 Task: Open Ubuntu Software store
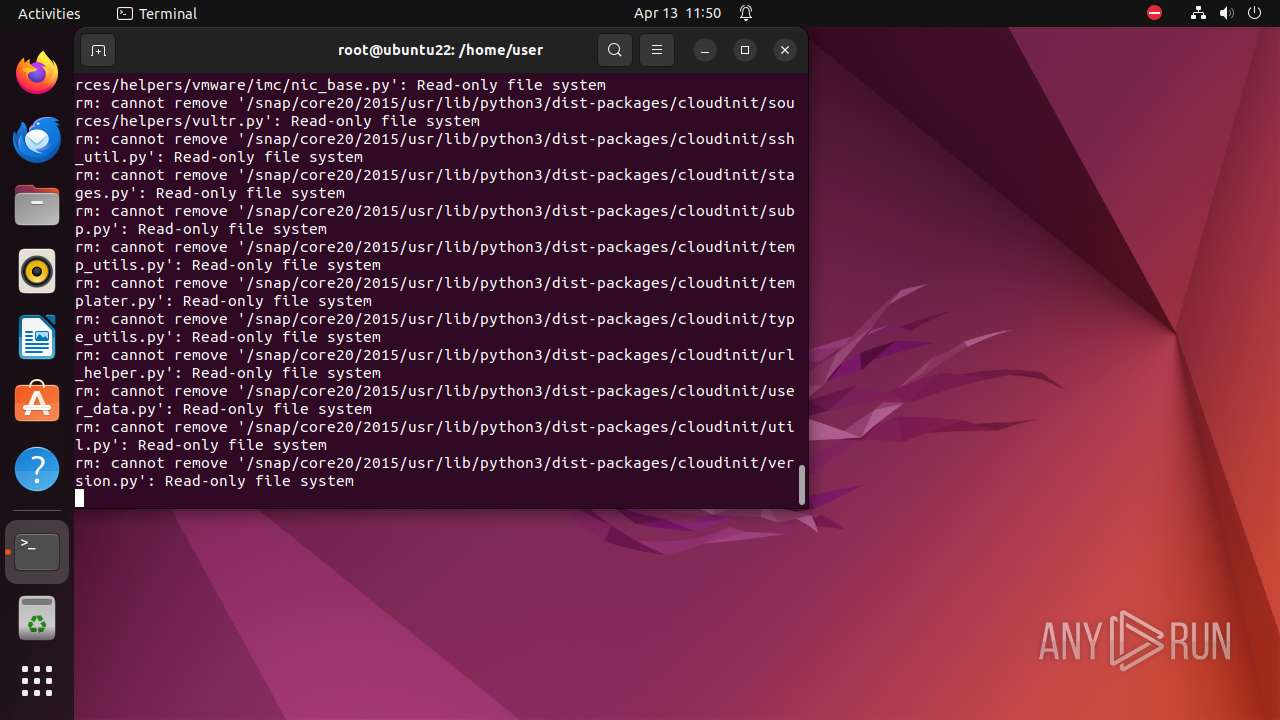click(x=37, y=403)
